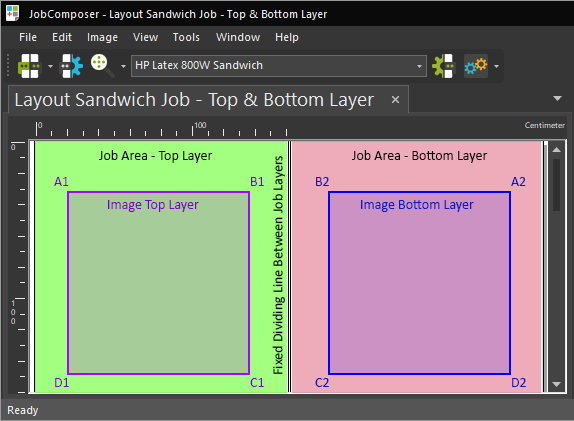Click the green layout icon in the toolbar
This screenshot has height=421, width=574.
click(29, 66)
